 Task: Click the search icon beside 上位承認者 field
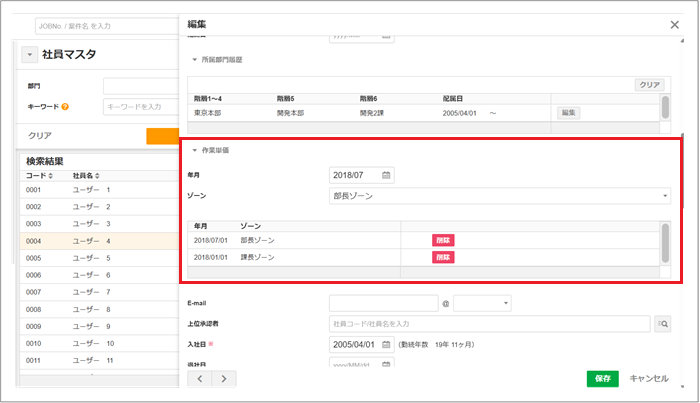tap(662, 324)
